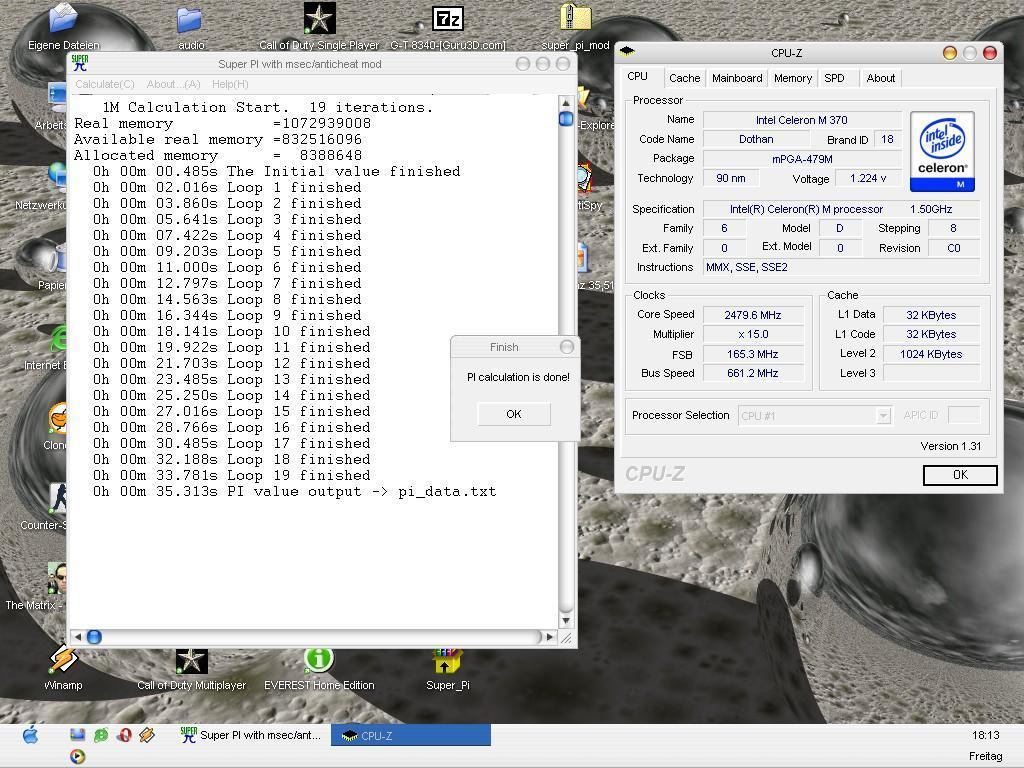1024x768 pixels.
Task: Click the Super PI vertical scrollbar up arrow
Action: pos(566,103)
